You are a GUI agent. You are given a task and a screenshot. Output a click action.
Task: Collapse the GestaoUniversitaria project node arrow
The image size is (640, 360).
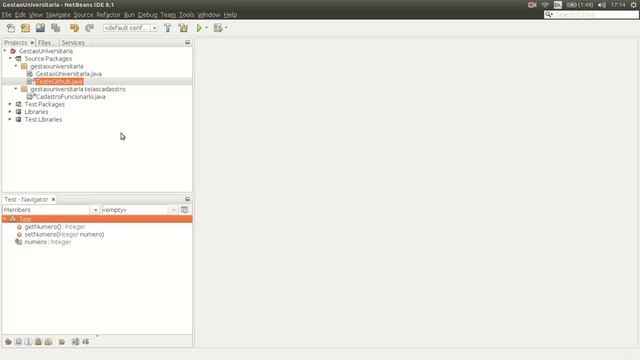[x=5, y=51]
